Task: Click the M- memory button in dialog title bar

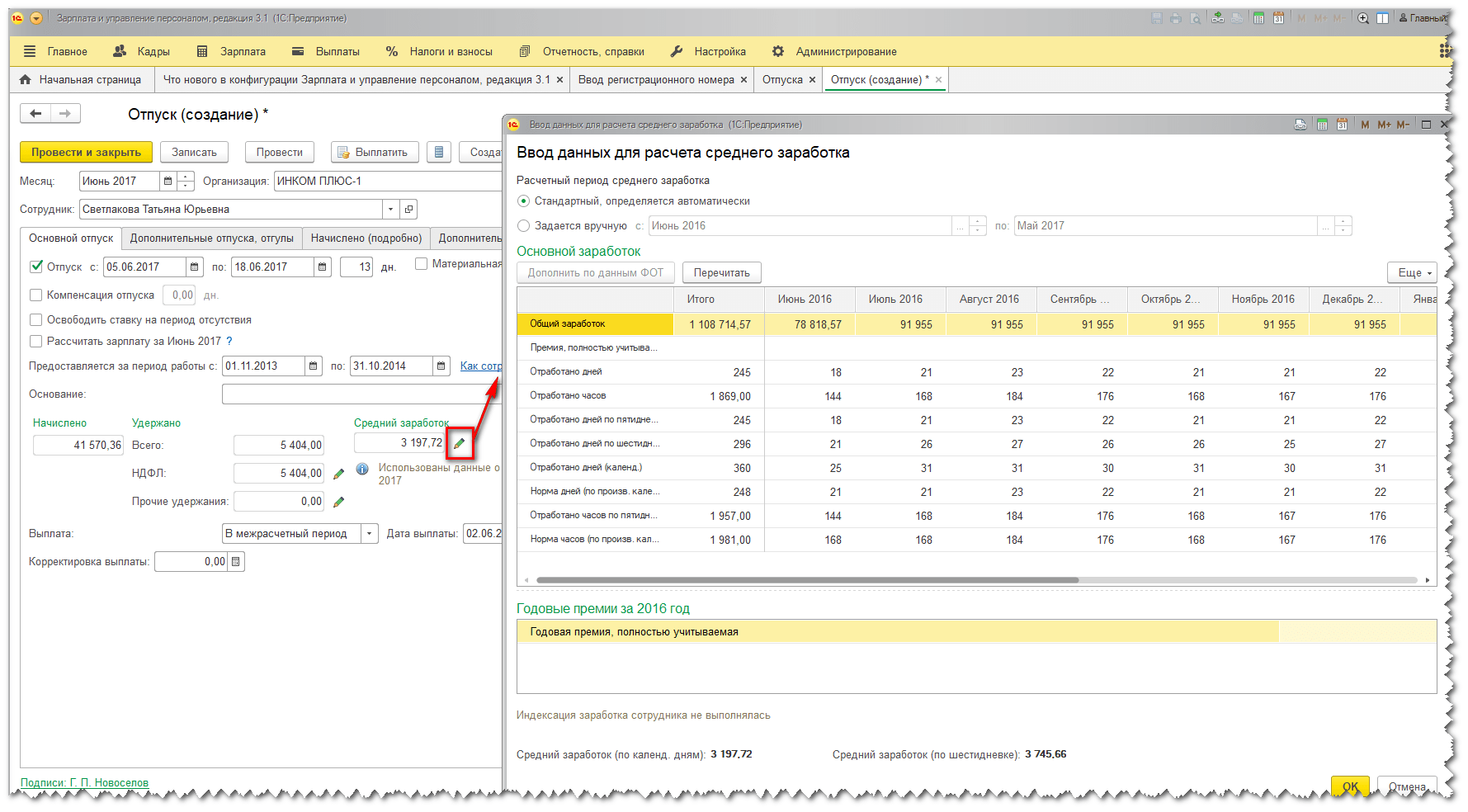Action: click(1403, 125)
